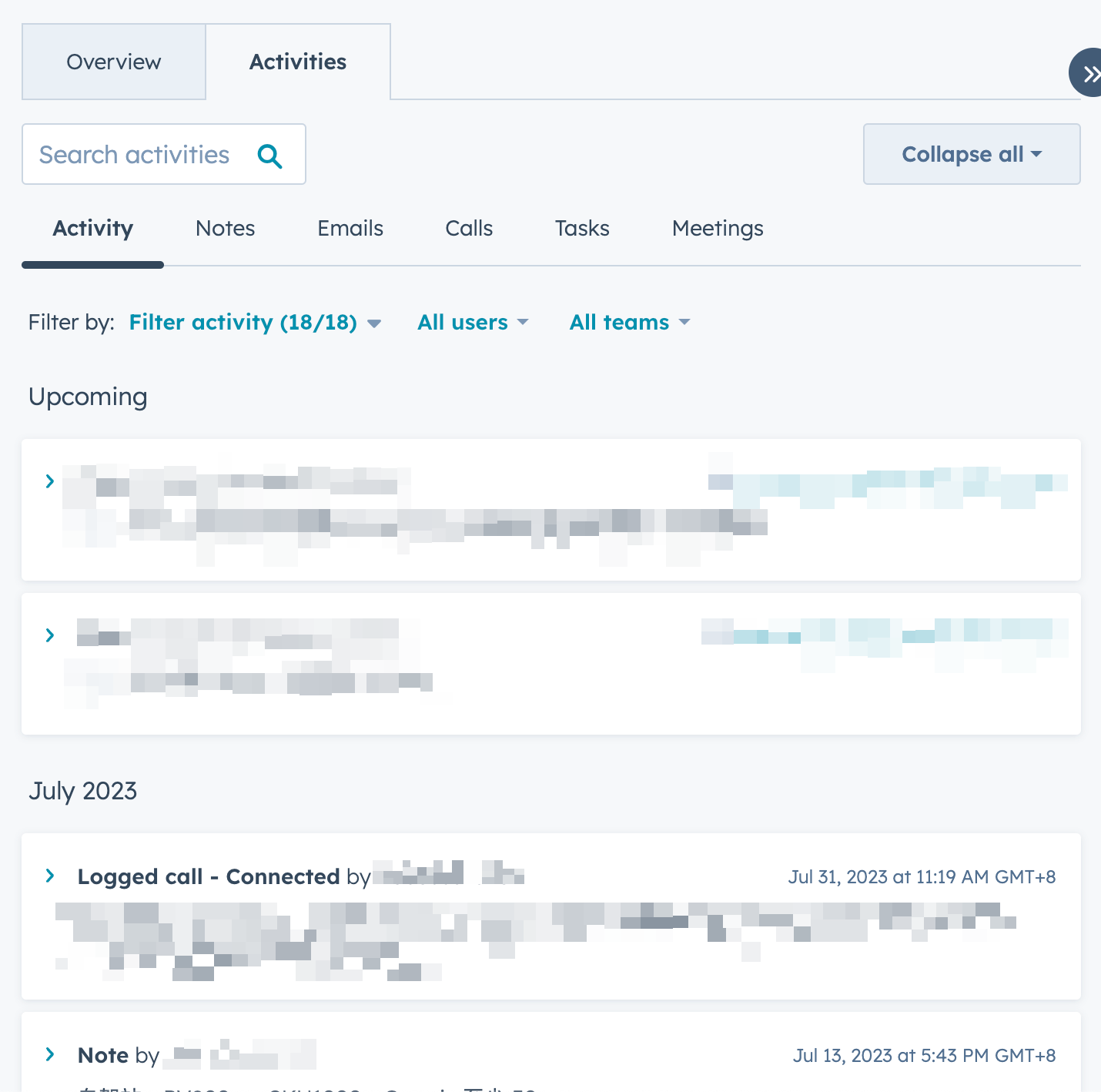This screenshot has width=1101, height=1092.
Task: Expand the Note entry from Jul 13
Action: (49, 1054)
